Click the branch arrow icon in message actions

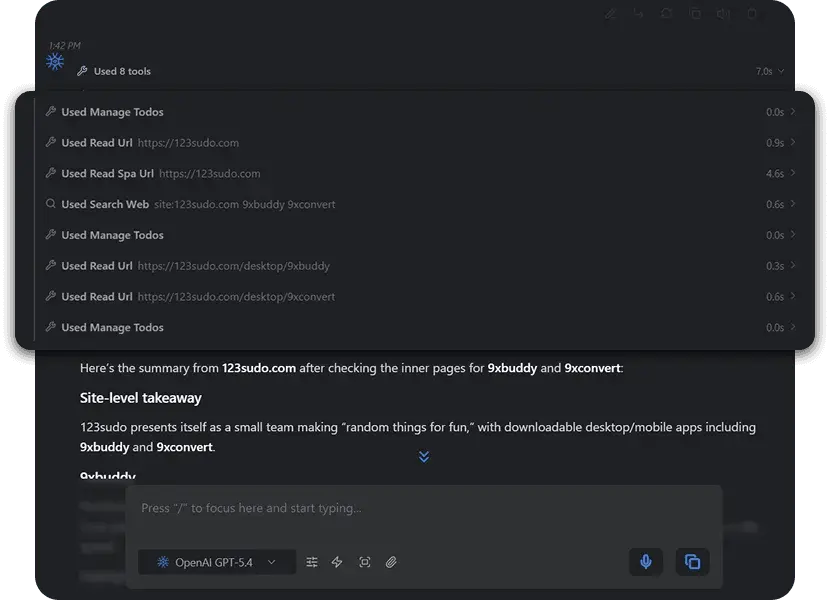[638, 14]
